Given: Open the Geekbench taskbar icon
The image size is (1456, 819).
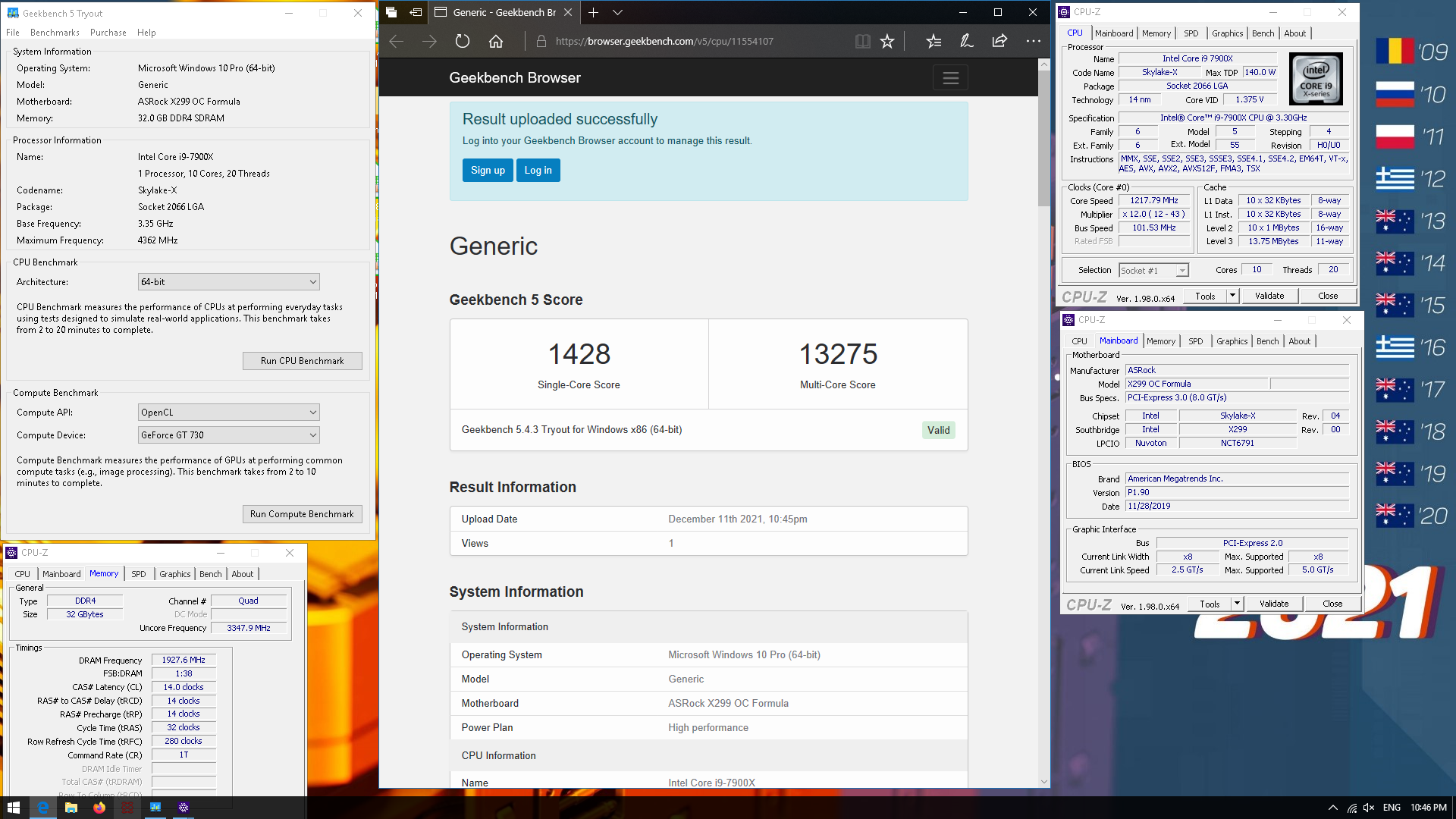Looking at the screenshot, I should click(155, 808).
